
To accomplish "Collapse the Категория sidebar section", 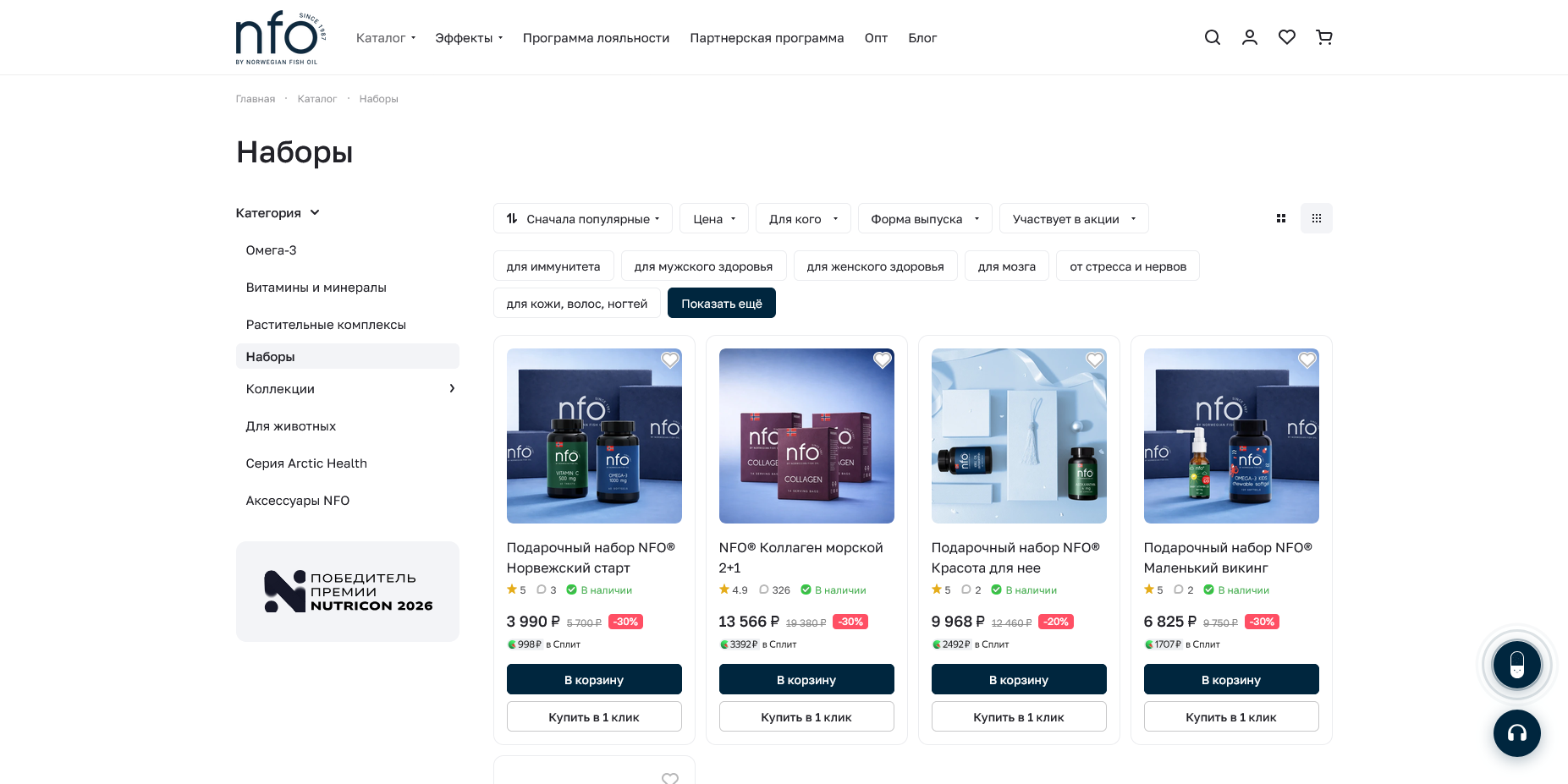I will point(278,213).
